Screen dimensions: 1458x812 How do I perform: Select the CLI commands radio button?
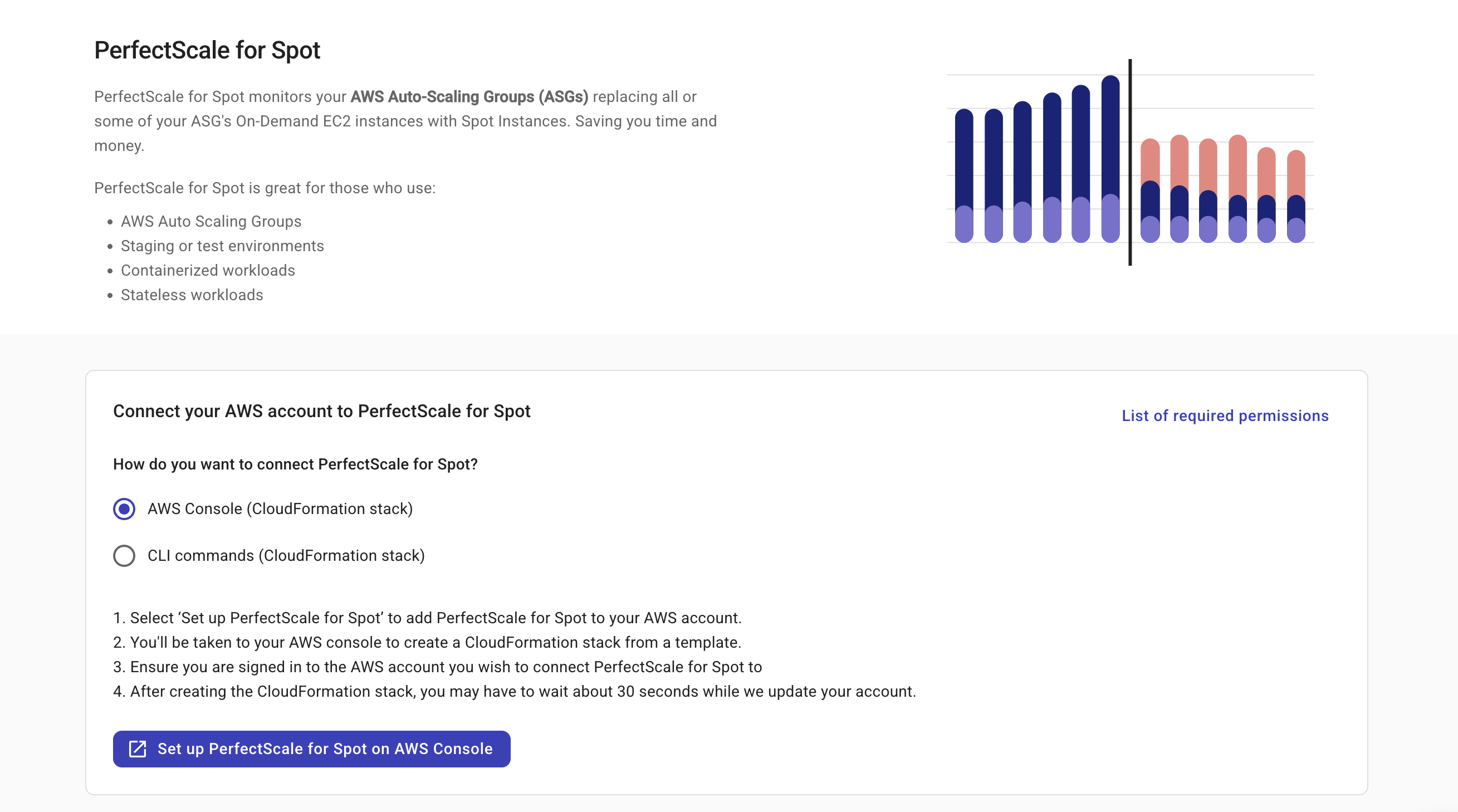coord(124,556)
